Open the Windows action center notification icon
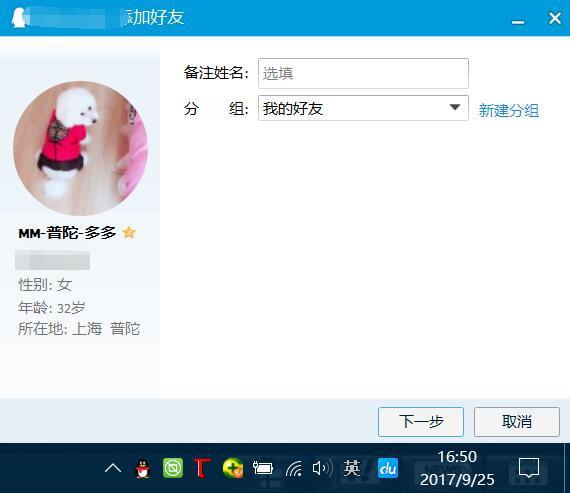This screenshot has height=493, width=570. [529, 468]
